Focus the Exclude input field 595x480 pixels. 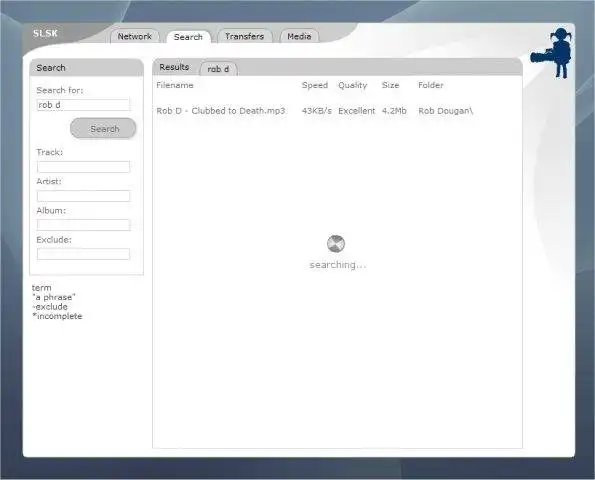tap(83, 254)
